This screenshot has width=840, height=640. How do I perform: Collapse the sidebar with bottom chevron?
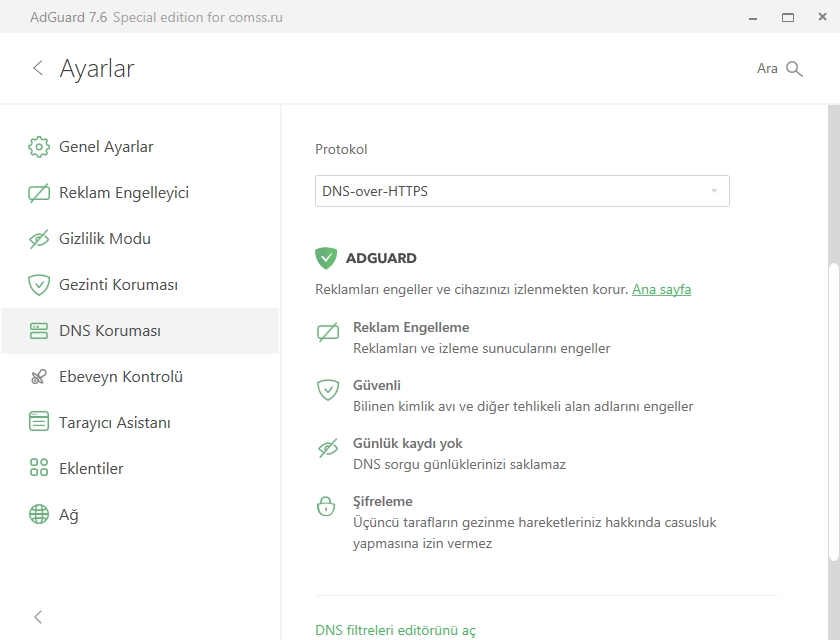click(x=38, y=617)
